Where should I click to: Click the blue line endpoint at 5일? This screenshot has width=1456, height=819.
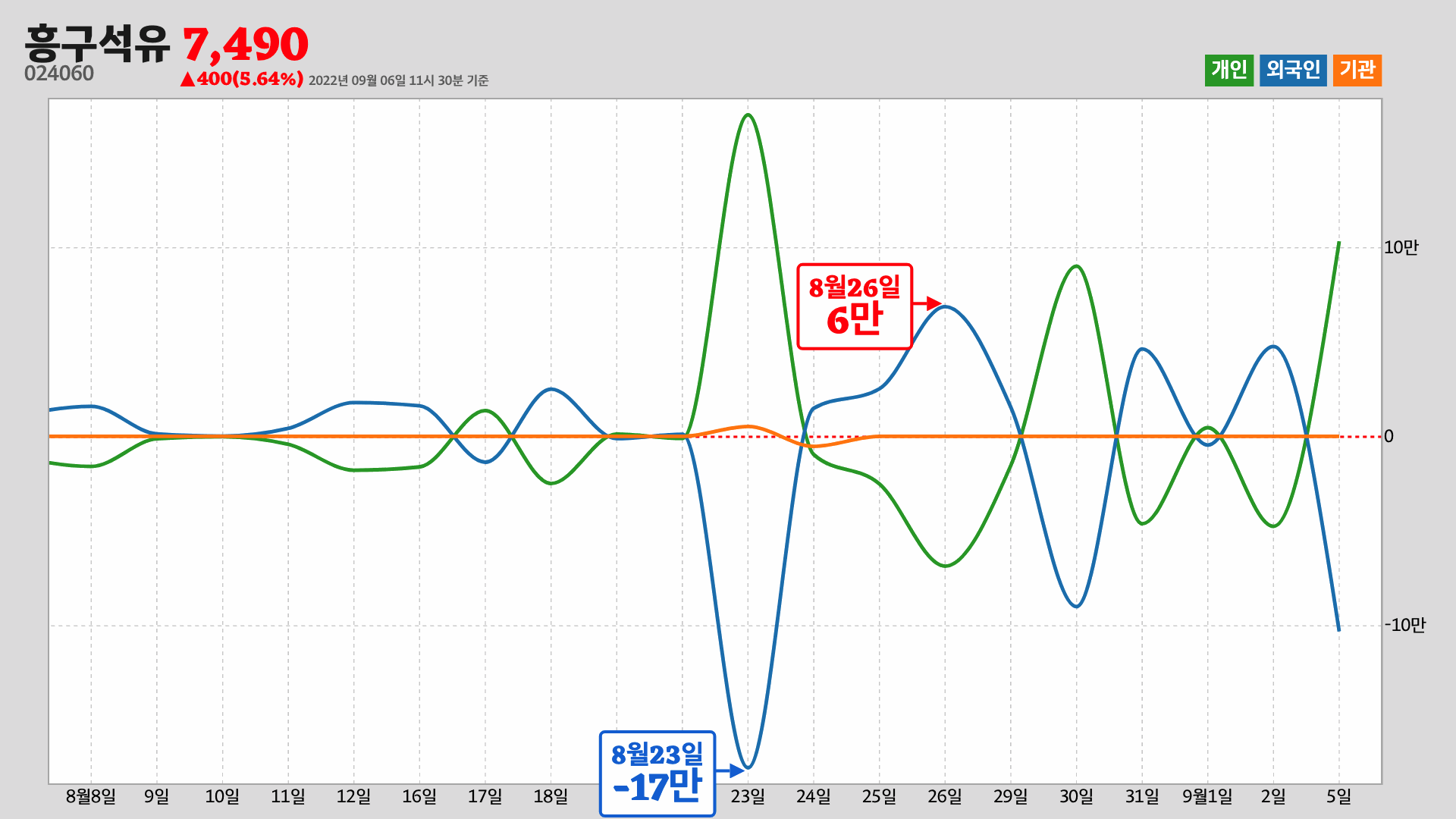1338,629
